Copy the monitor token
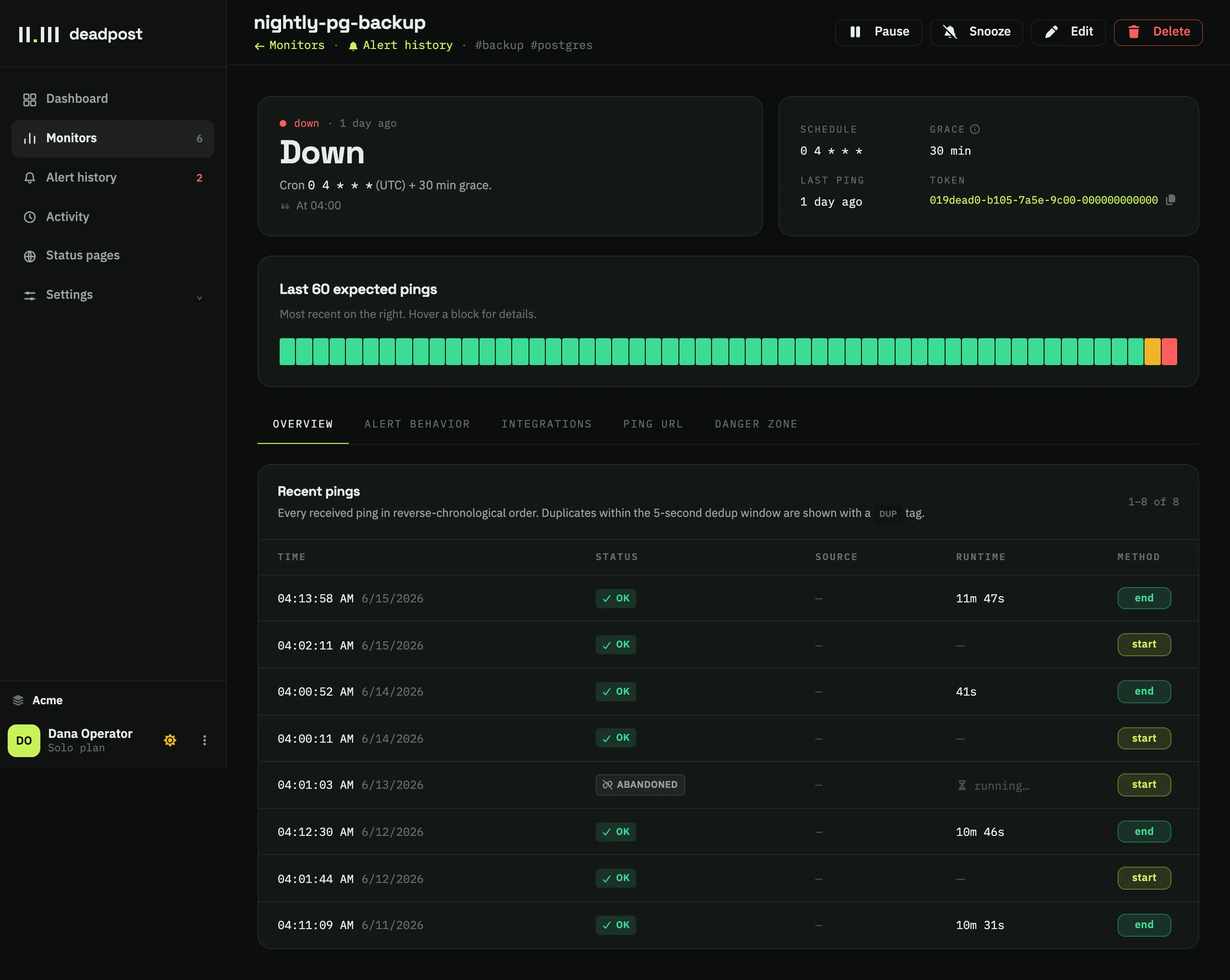1230x980 pixels. (x=1170, y=200)
